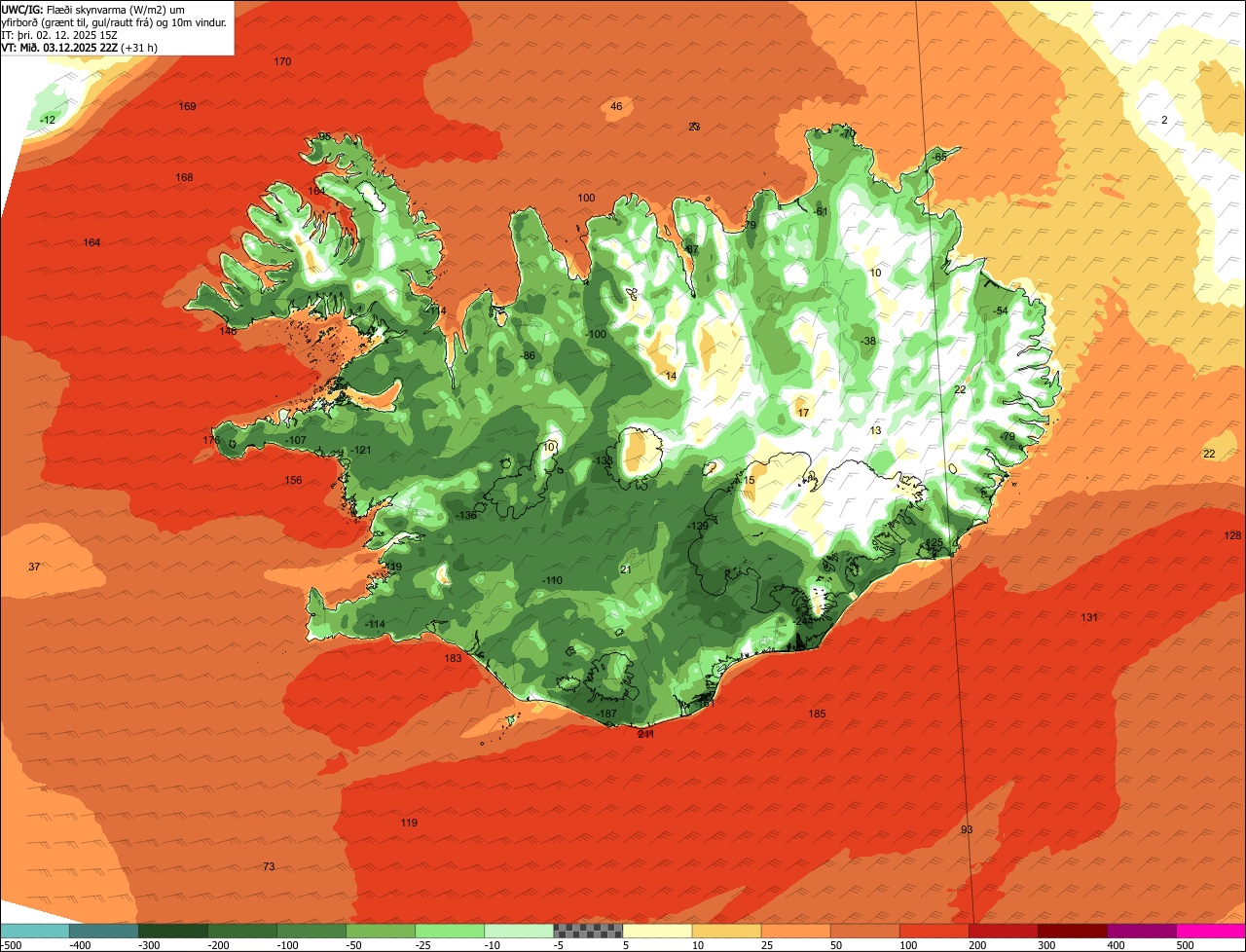
Task: Click the map value 37 over the western sea
Action: pos(34,567)
